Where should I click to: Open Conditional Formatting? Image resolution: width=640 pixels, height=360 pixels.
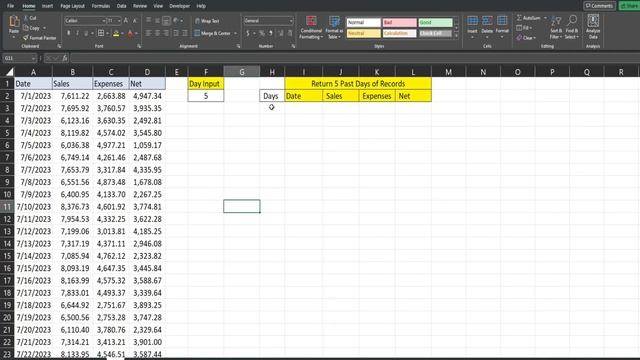pos(311,27)
